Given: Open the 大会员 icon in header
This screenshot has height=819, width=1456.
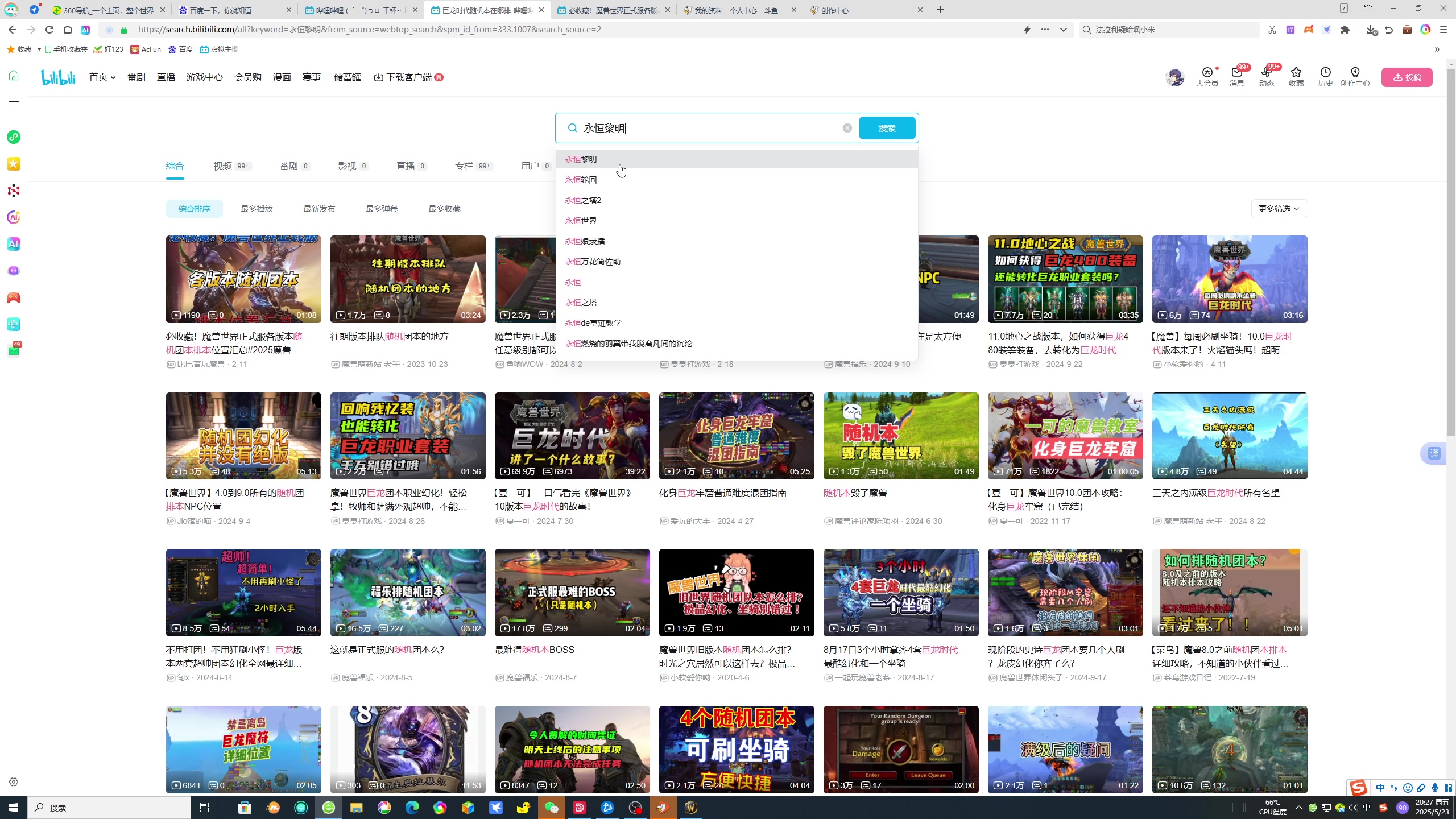Looking at the screenshot, I should 1207,77.
